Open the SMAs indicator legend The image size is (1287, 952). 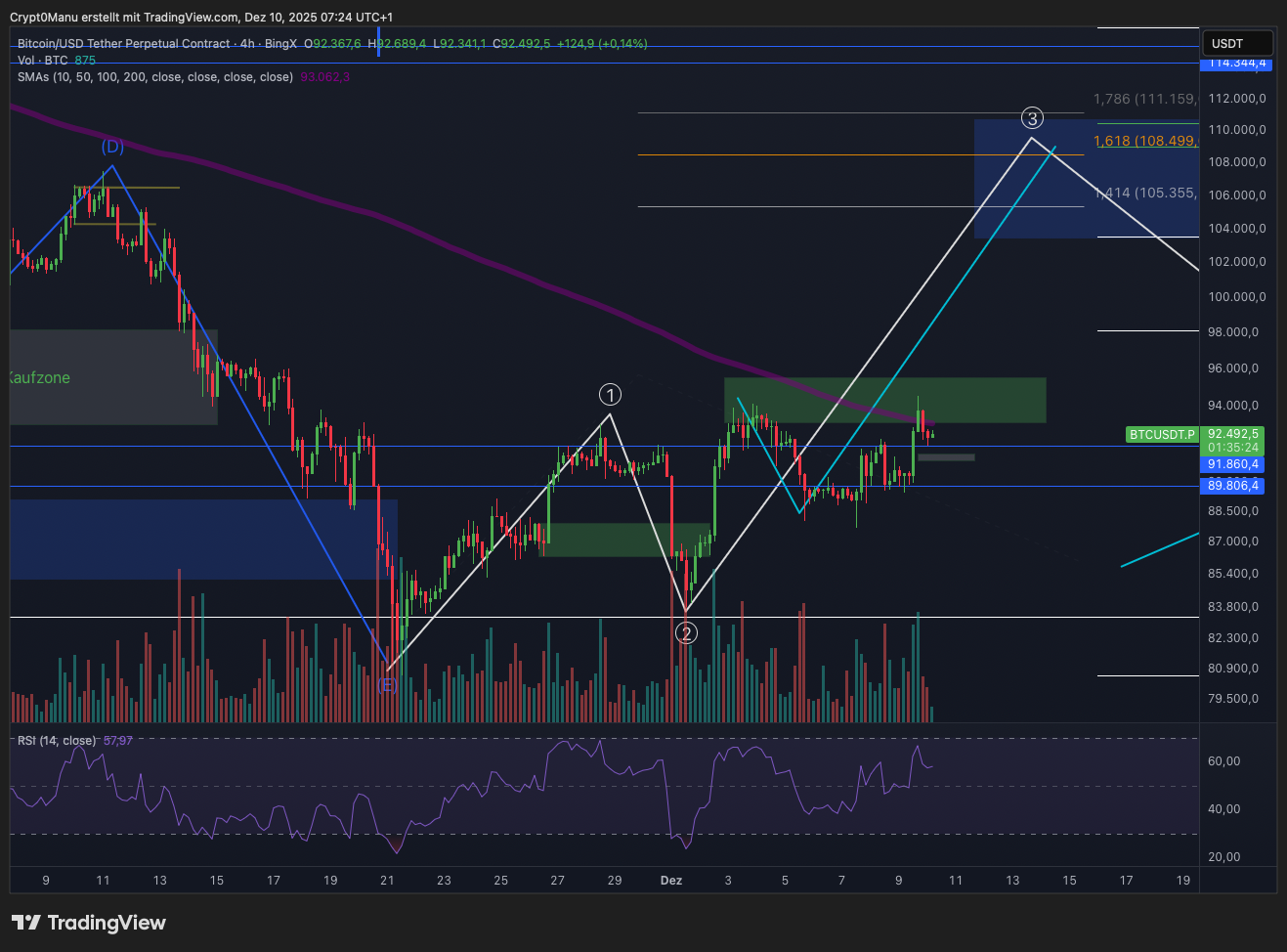[154, 77]
